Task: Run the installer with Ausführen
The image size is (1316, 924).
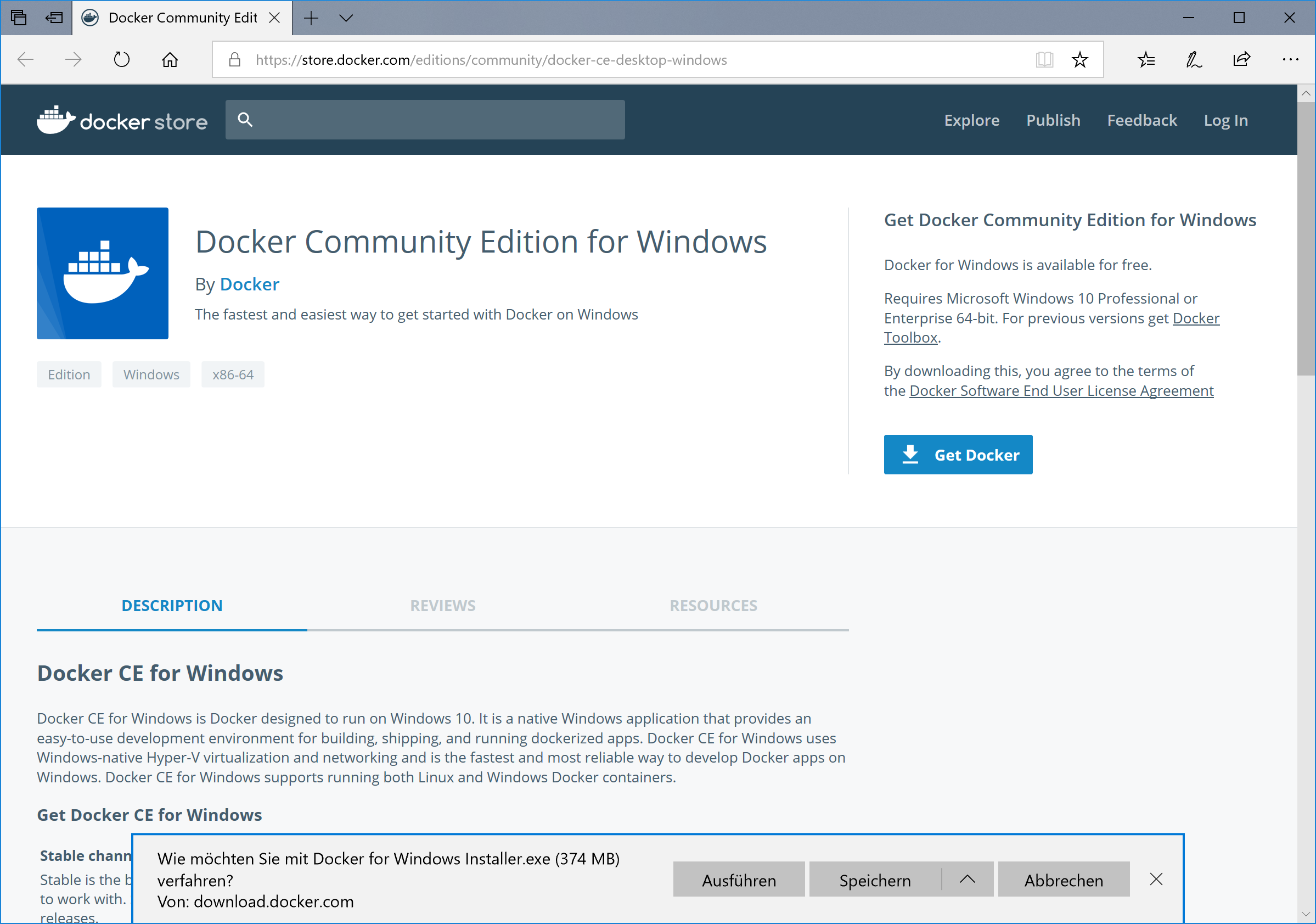Action: point(738,880)
